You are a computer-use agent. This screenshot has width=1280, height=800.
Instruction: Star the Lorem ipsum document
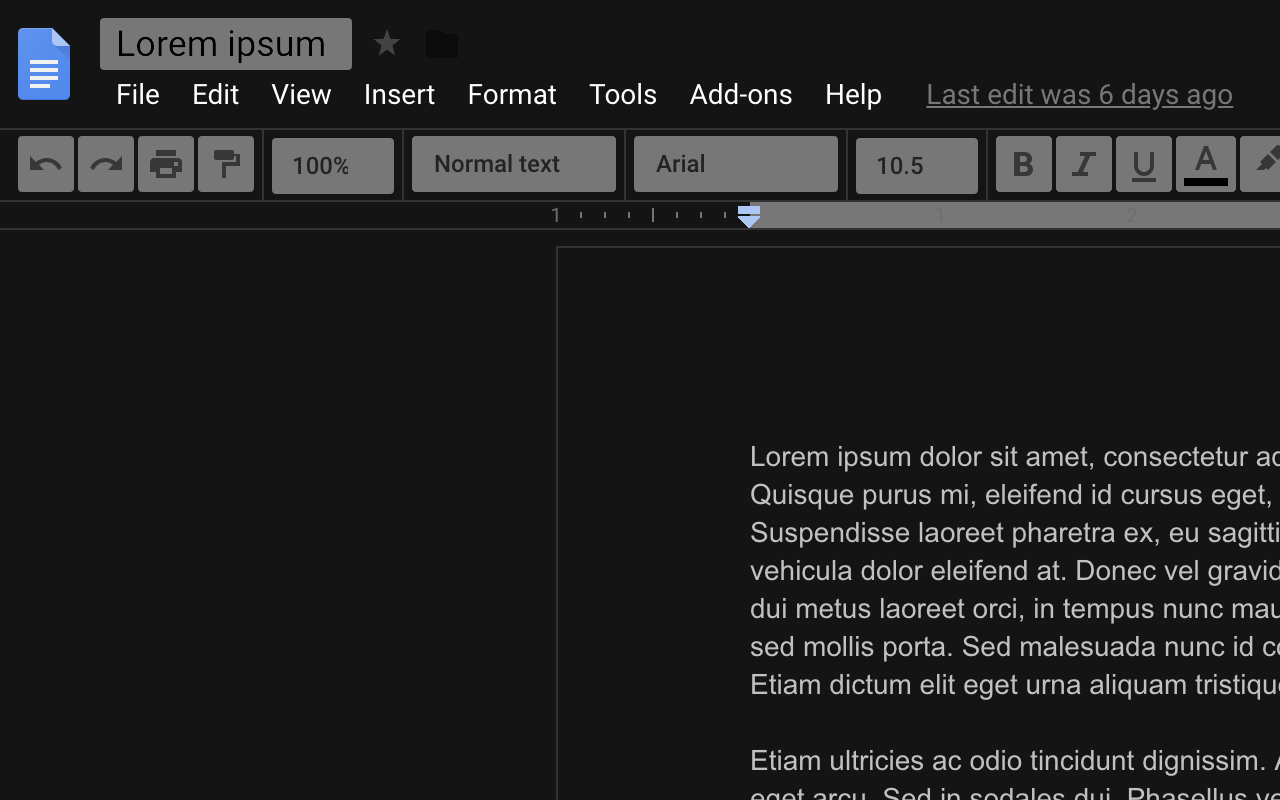pos(387,43)
